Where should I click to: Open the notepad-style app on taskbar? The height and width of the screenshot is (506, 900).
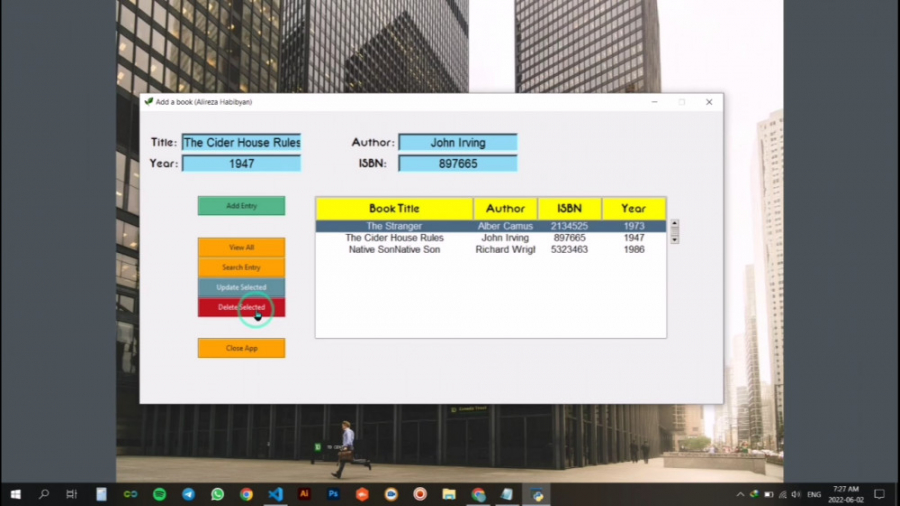pos(101,494)
